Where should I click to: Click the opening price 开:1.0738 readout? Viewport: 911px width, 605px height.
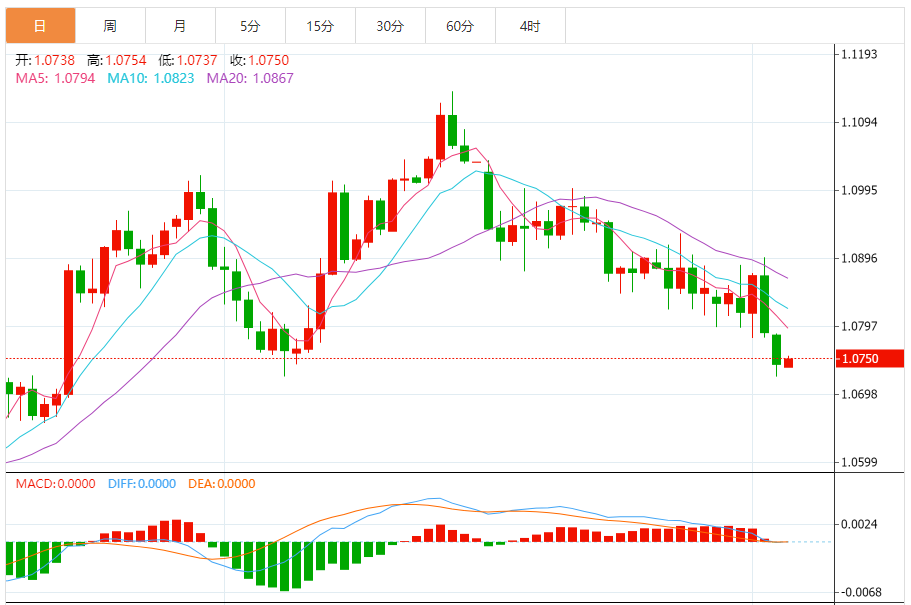45,60
